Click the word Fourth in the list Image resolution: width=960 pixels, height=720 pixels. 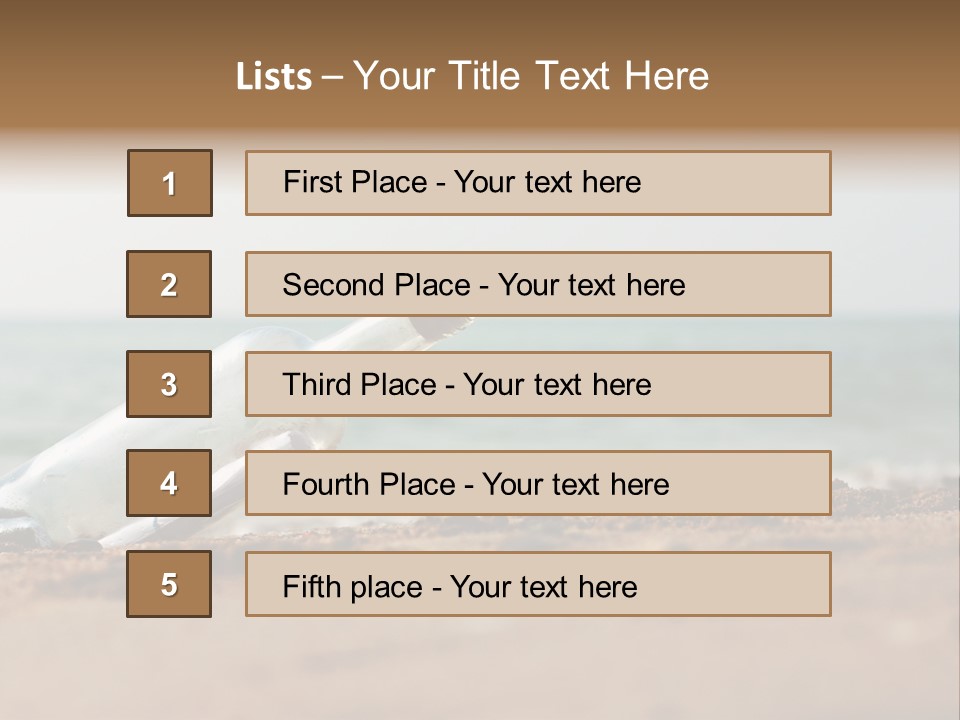[x=324, y=484]
